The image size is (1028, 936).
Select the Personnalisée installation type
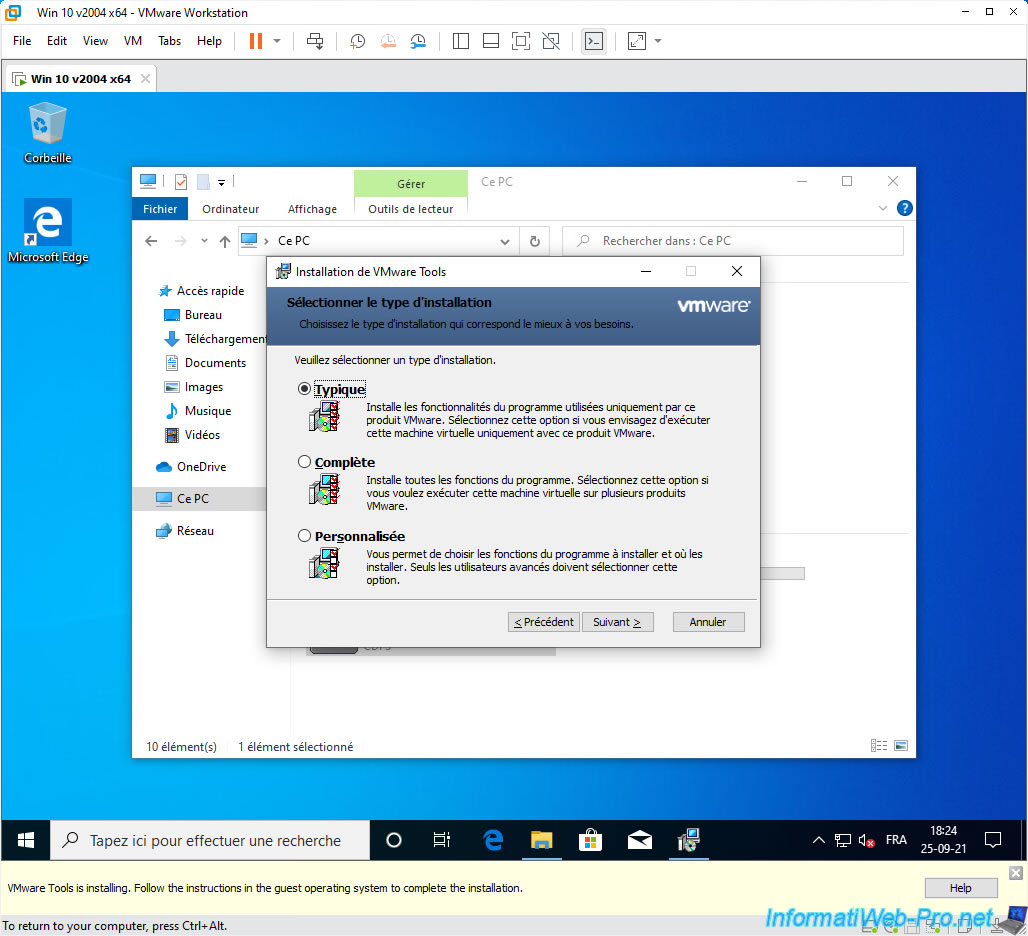tap(304, 536)
